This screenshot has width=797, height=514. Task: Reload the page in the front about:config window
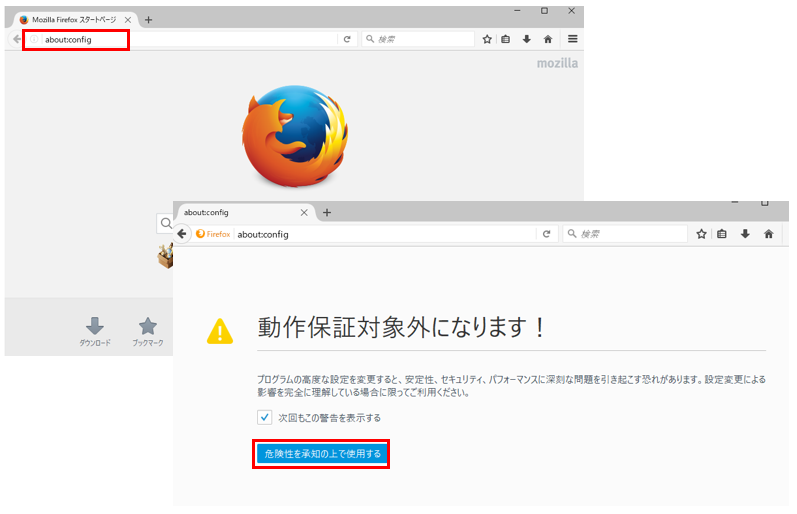coord(546,234)
